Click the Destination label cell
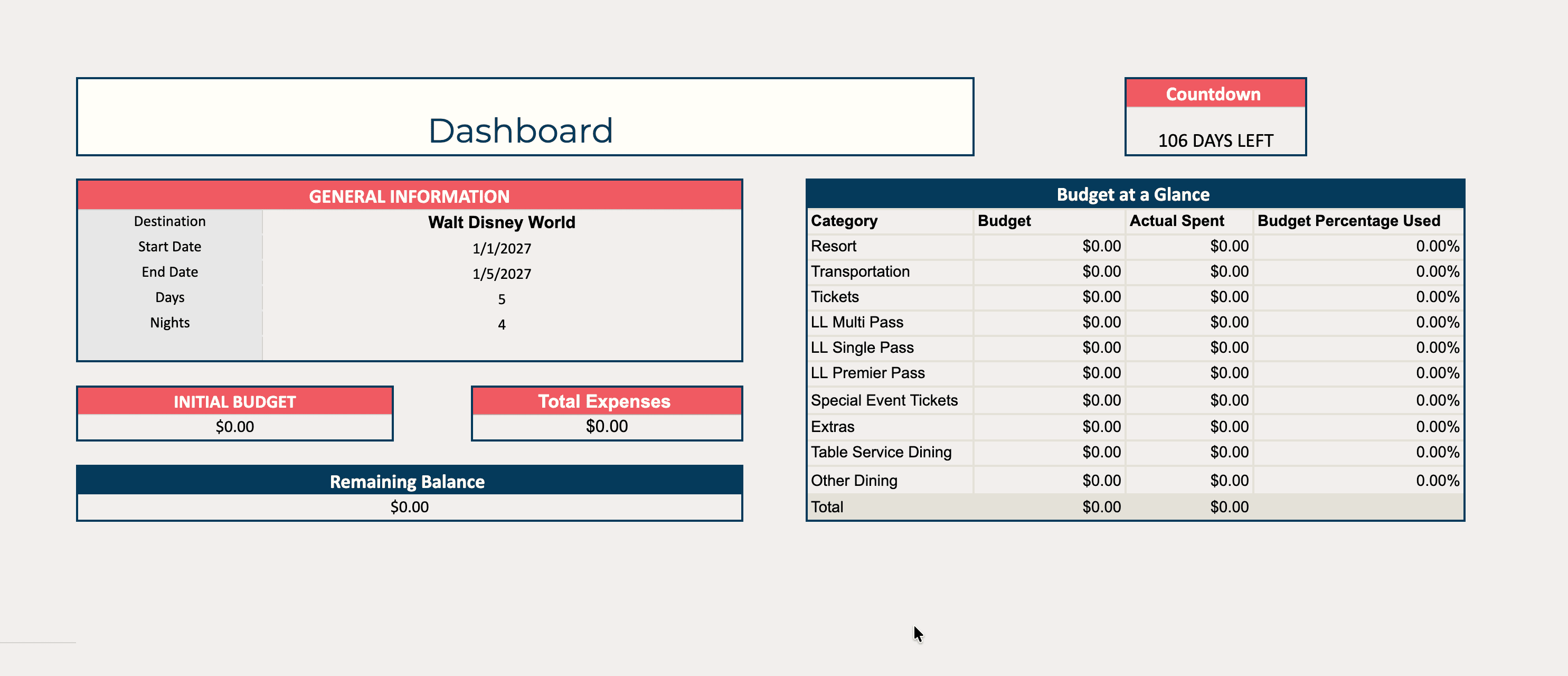Screen dimensions: 1568x676 click(170, 221)
